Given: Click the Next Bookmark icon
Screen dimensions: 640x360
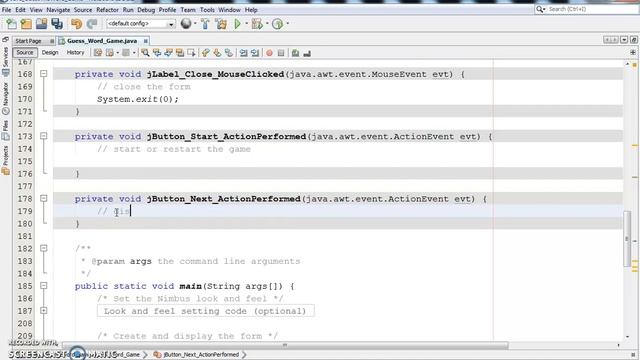Looking at the screenshot, I should pos(217,53).
